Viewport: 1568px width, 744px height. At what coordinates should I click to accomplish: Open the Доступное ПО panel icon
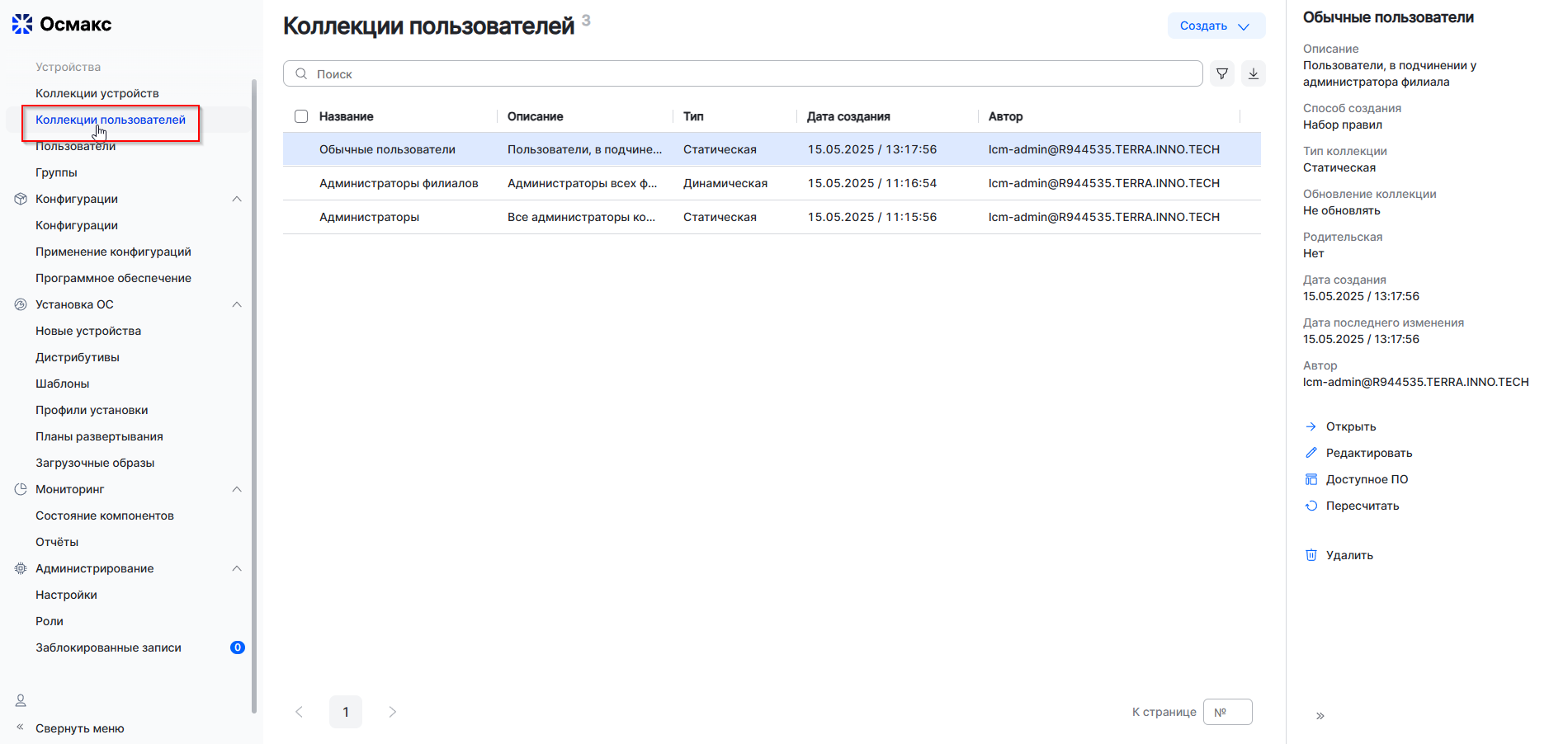point(1311,478)
